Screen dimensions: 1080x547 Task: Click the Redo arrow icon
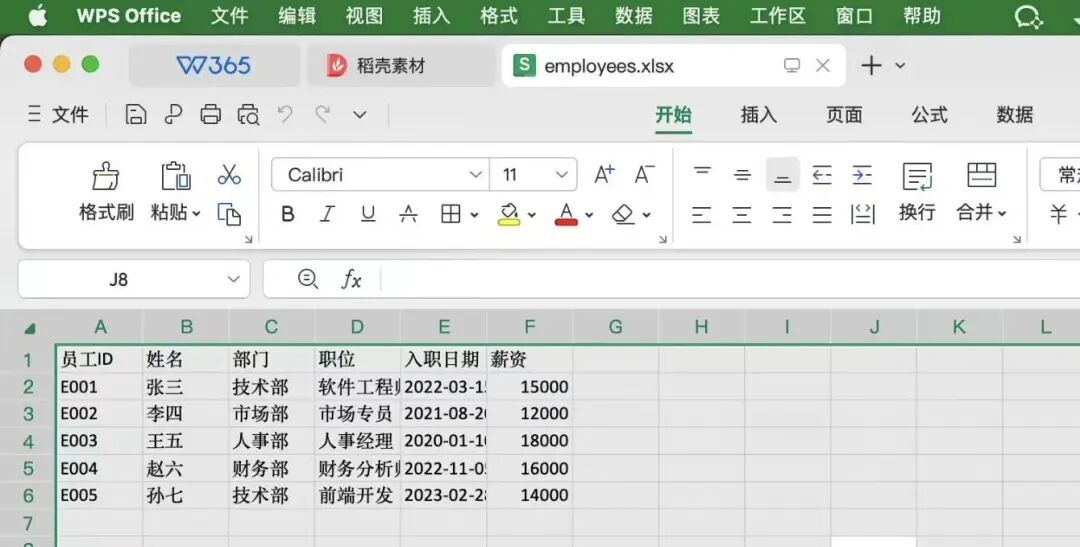[x=322, y=114]
